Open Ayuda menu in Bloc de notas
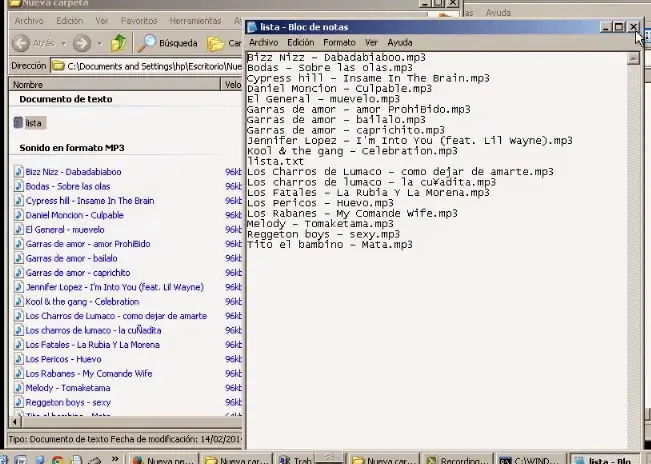 [400, 42]
